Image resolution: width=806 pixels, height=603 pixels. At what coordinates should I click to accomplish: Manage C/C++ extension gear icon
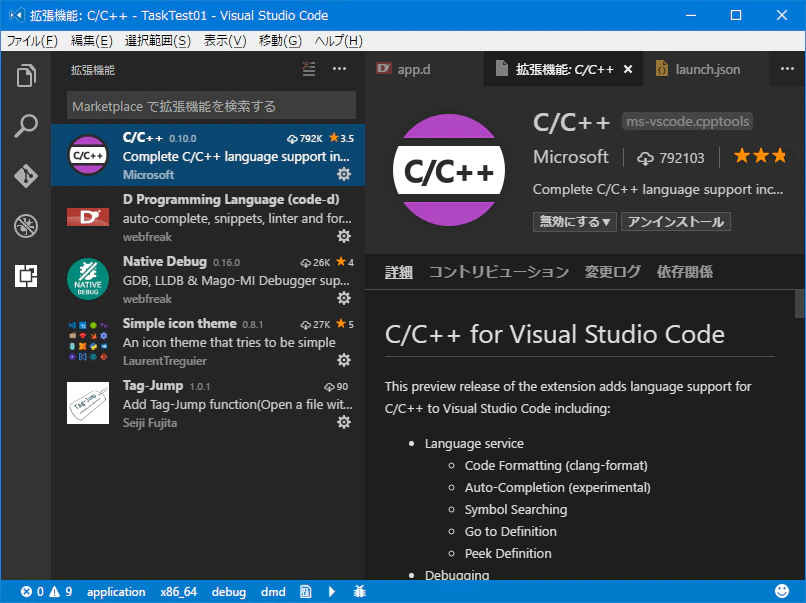pyautogui.click(x=344, y=174)
